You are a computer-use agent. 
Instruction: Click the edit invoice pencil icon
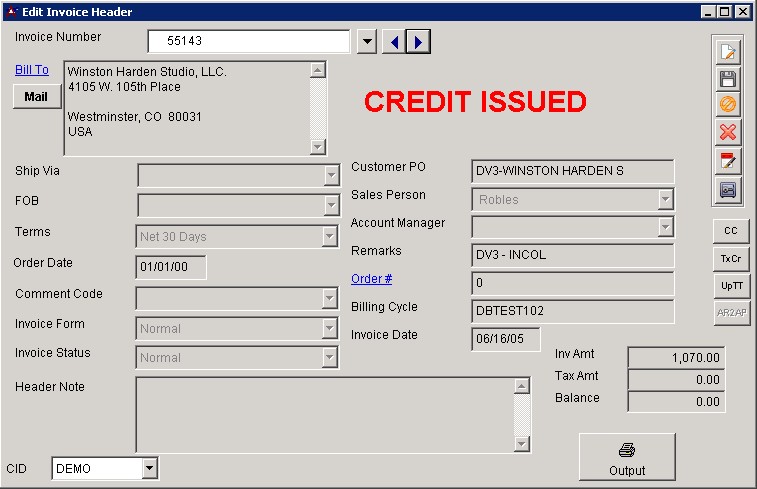click(x=728, y=52)
